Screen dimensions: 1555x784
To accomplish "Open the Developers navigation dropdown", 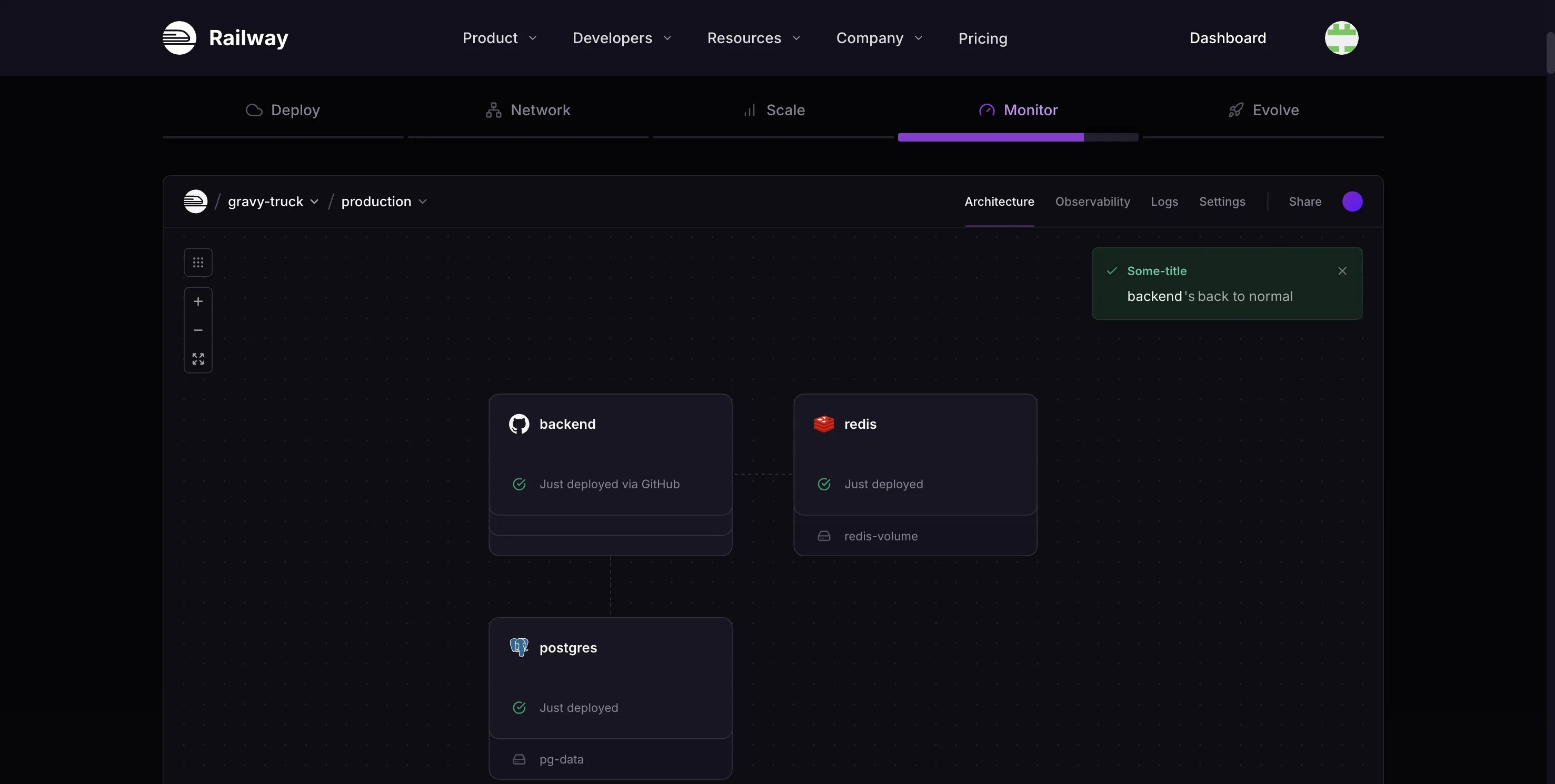I will click(622, 38).
